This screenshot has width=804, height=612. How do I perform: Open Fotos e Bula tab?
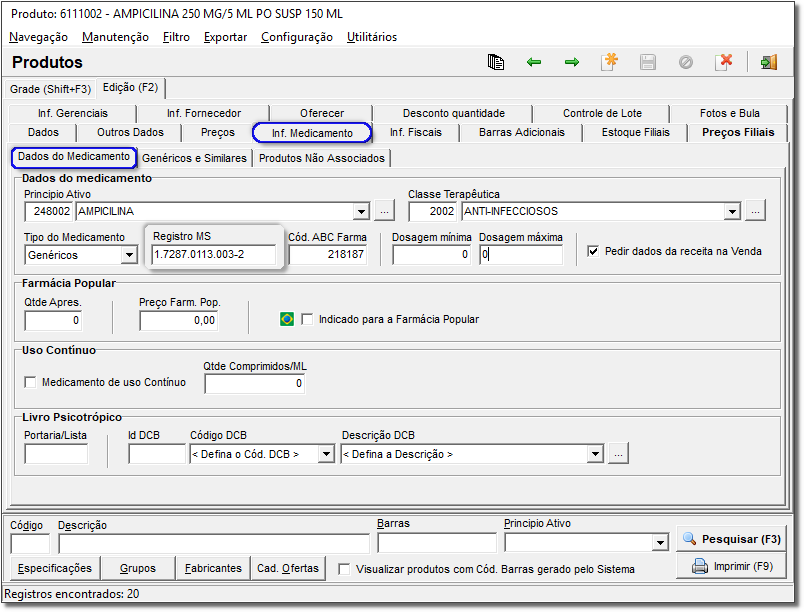point(730,113)
